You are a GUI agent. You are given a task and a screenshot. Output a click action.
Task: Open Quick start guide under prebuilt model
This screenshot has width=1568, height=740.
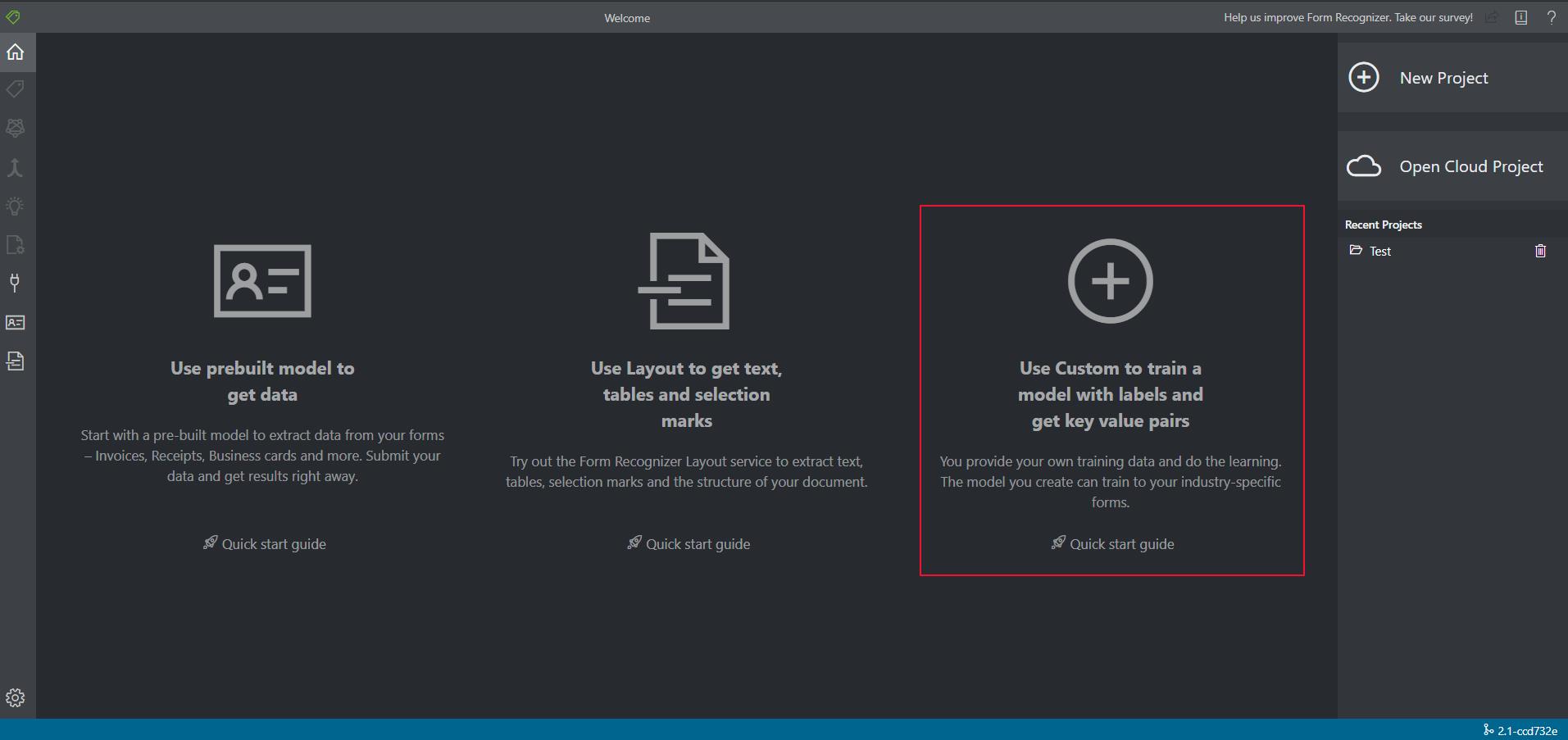click(264, 544)
